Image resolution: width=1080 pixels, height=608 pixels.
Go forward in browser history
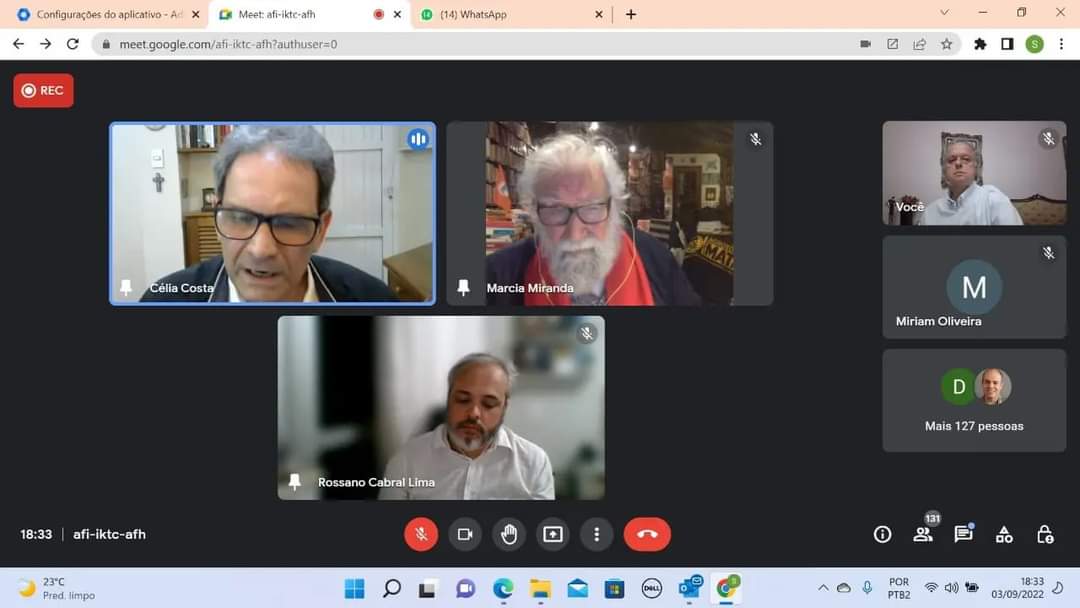[x=45, y=44]
